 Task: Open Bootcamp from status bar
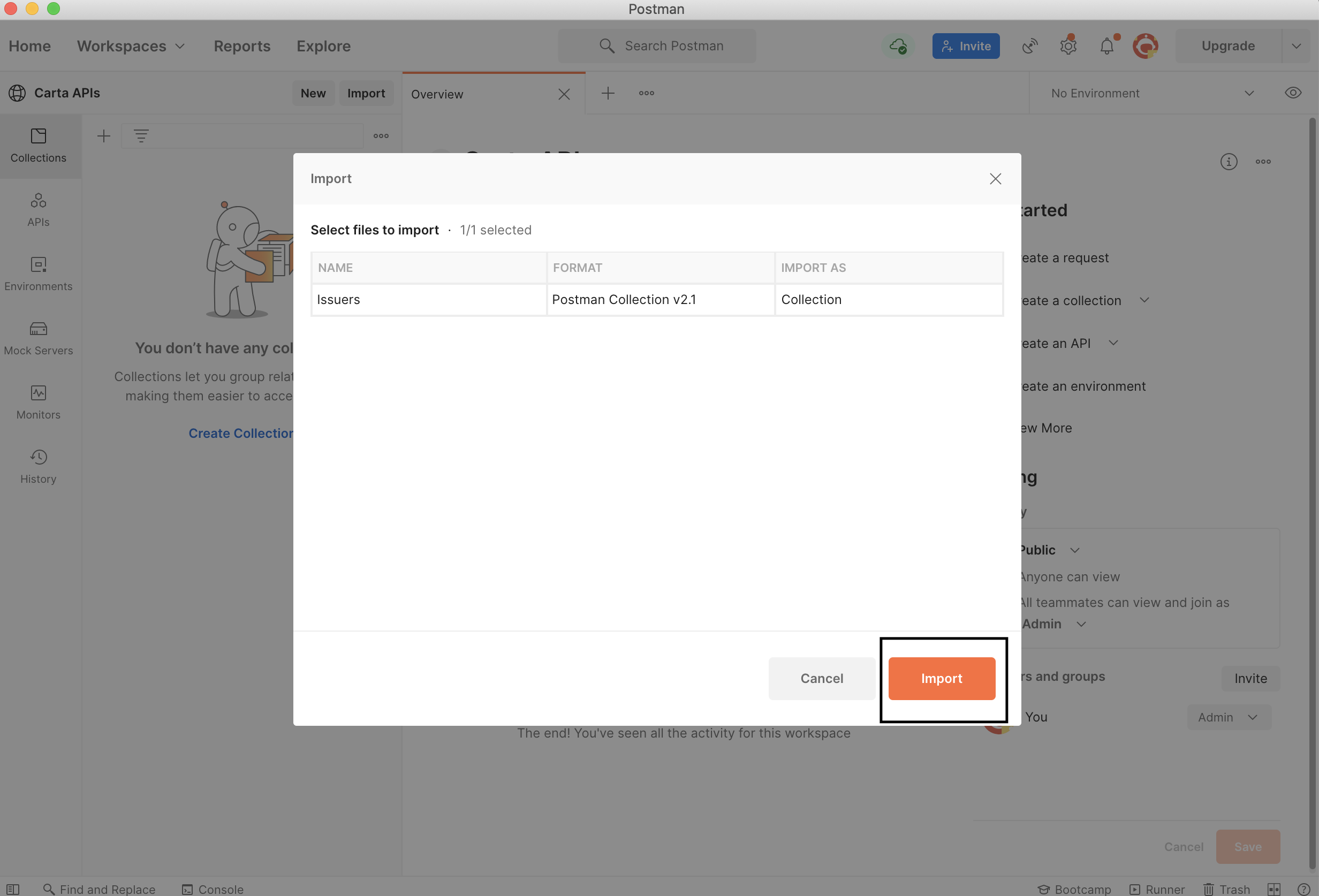[1074, 889]
